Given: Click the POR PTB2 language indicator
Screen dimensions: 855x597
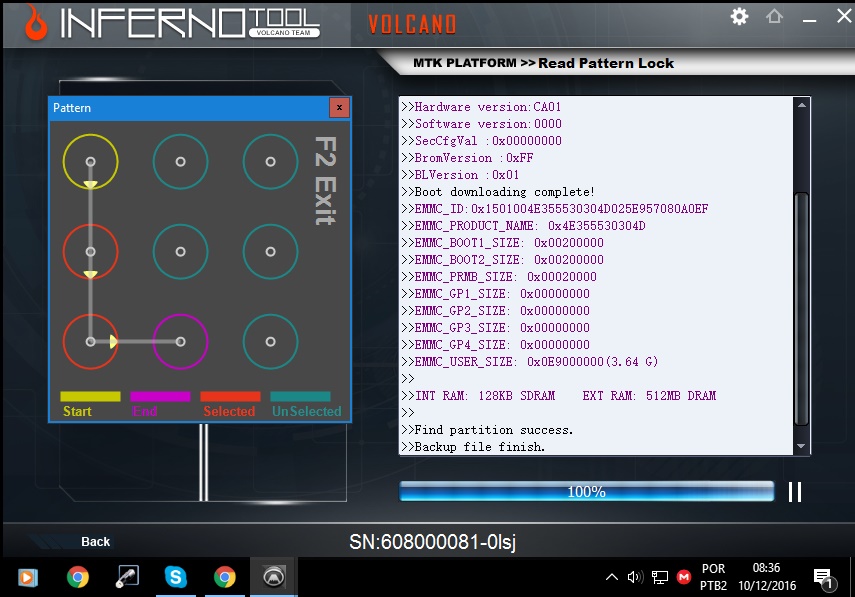Looking at the screenshot, I should coord(713,577).
